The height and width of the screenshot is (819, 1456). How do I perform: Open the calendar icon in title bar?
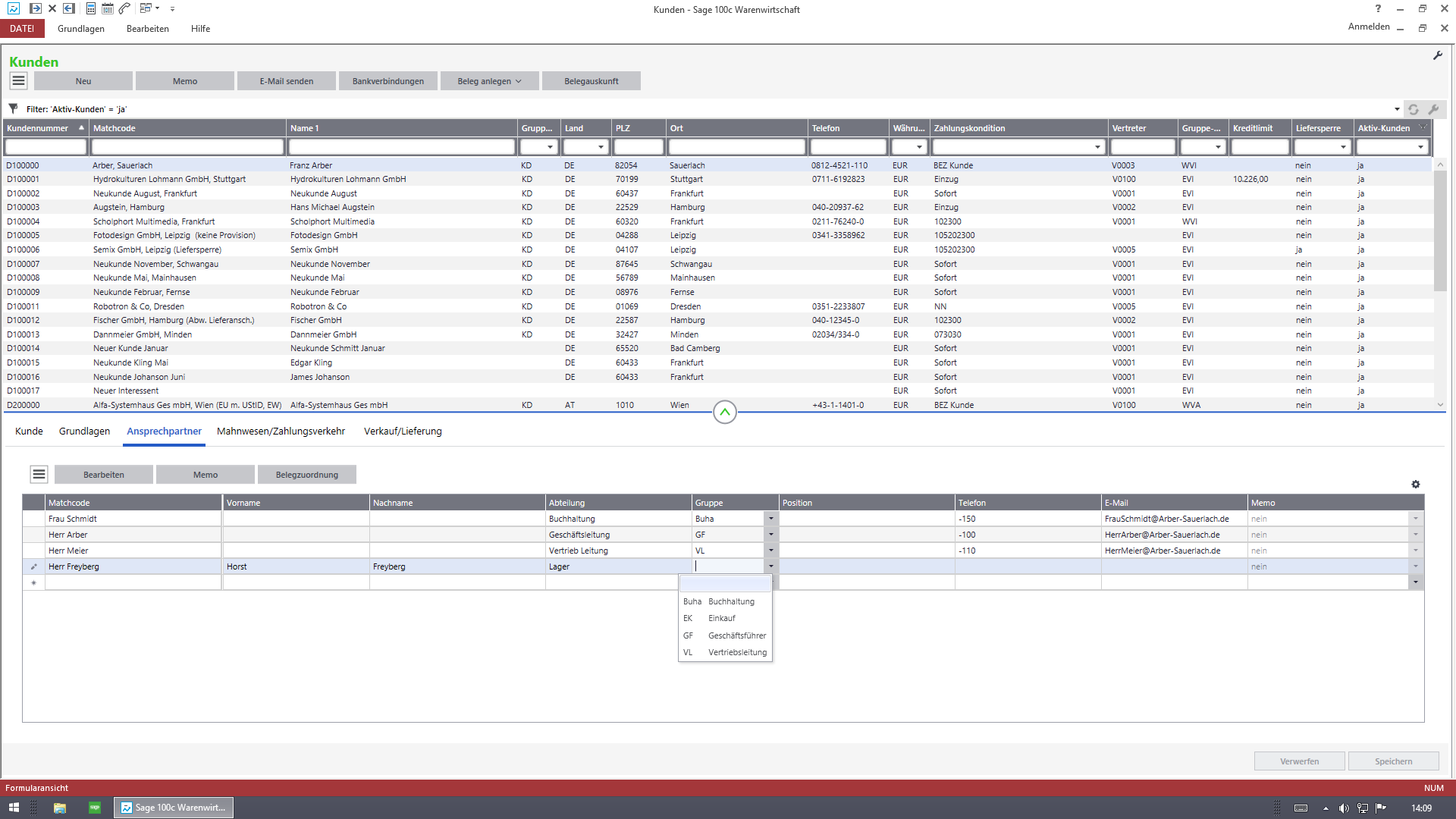[108, 9]
